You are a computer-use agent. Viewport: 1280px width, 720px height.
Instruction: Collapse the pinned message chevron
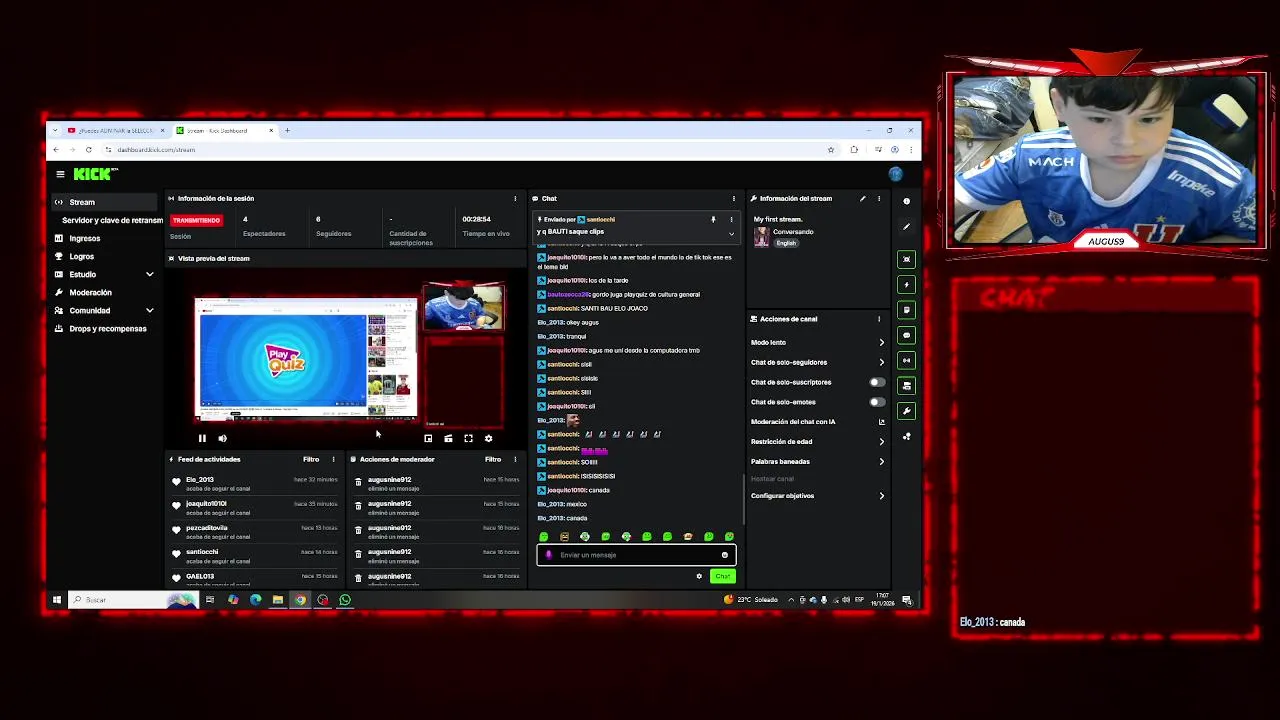click(x=731, y=233)
